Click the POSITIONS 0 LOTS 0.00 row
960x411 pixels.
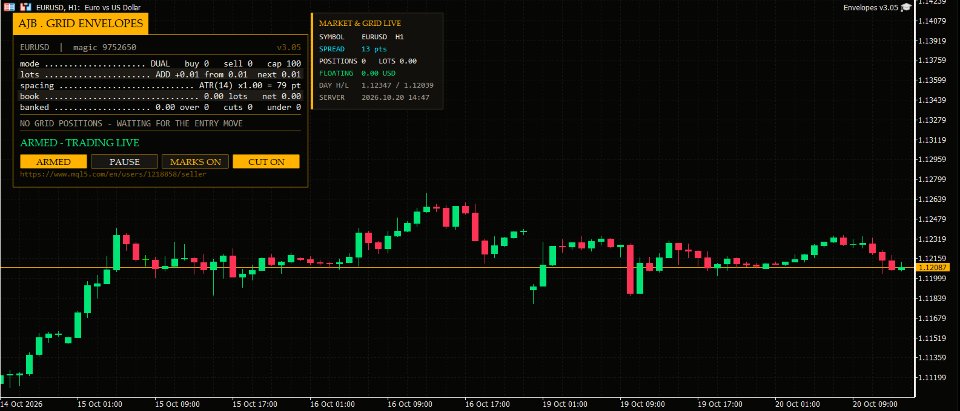[368, 61]
